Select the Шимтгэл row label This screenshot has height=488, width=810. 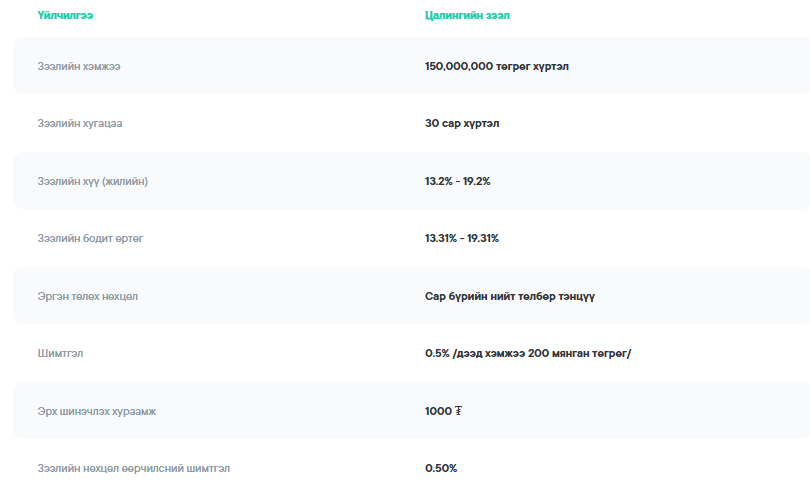click(61, 353)
